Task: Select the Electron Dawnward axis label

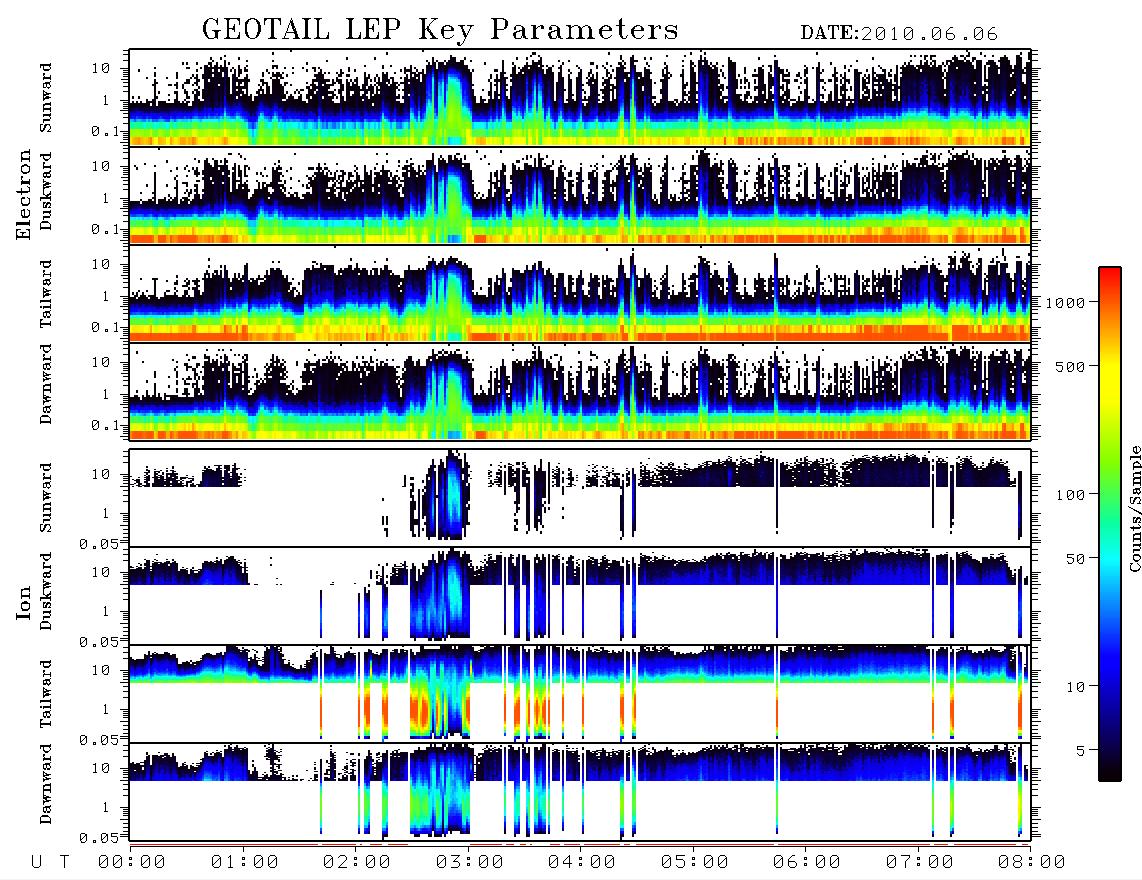Action: click(x=46, y=384)
